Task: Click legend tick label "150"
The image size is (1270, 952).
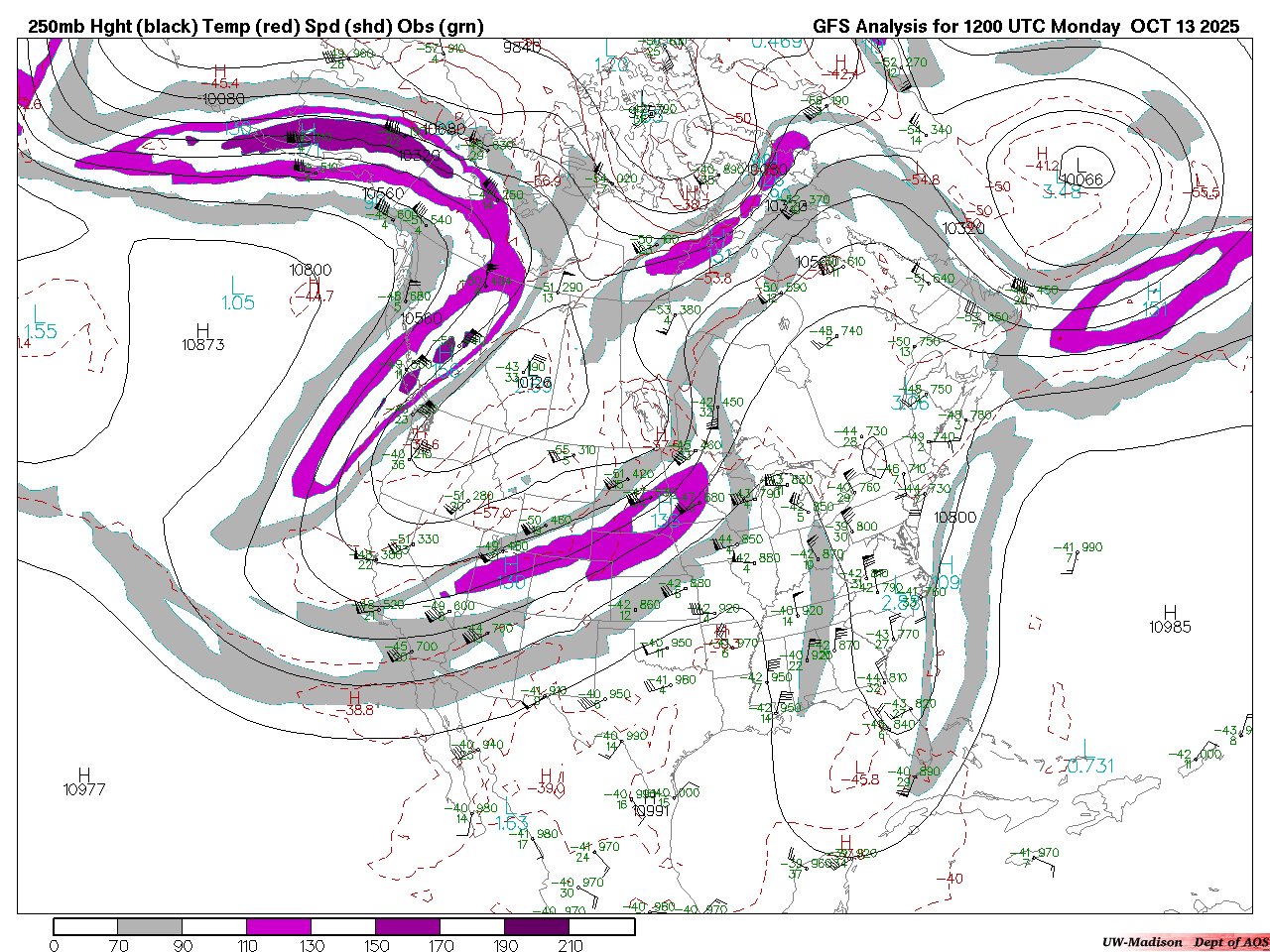Action: click(376, 945)
